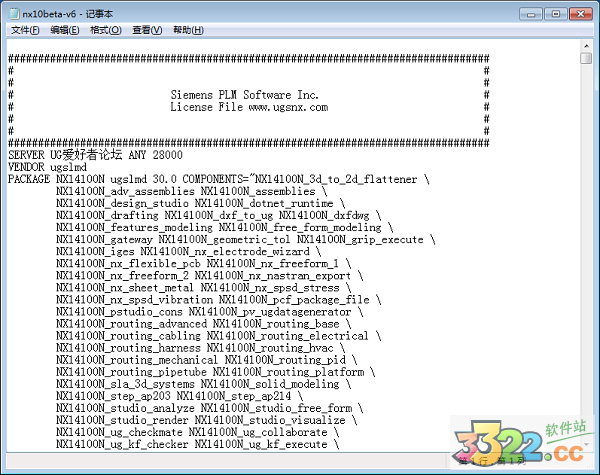Click 'NX14100N_studio_render' text
Screen dimensions: 600x475
[x=122, y=420]
